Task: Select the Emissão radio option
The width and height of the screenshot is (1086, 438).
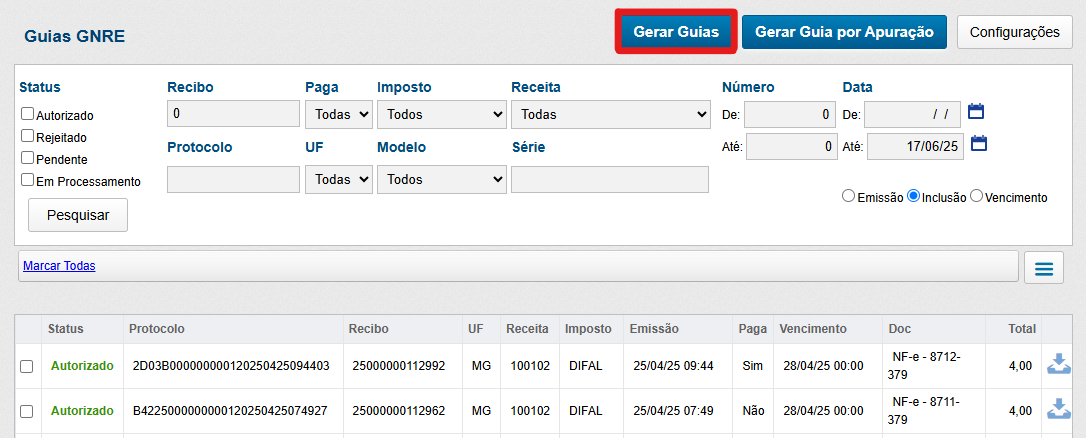Action: pyautogui.click(x=849, y=197)
